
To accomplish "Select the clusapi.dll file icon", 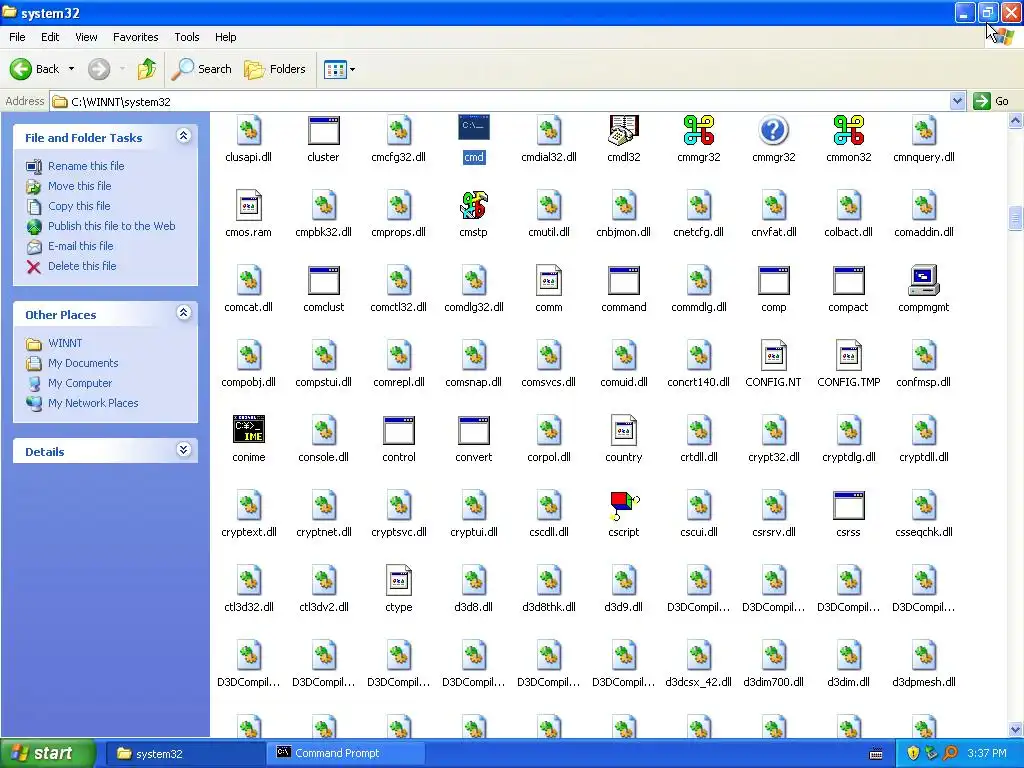I will click(249, 130).
